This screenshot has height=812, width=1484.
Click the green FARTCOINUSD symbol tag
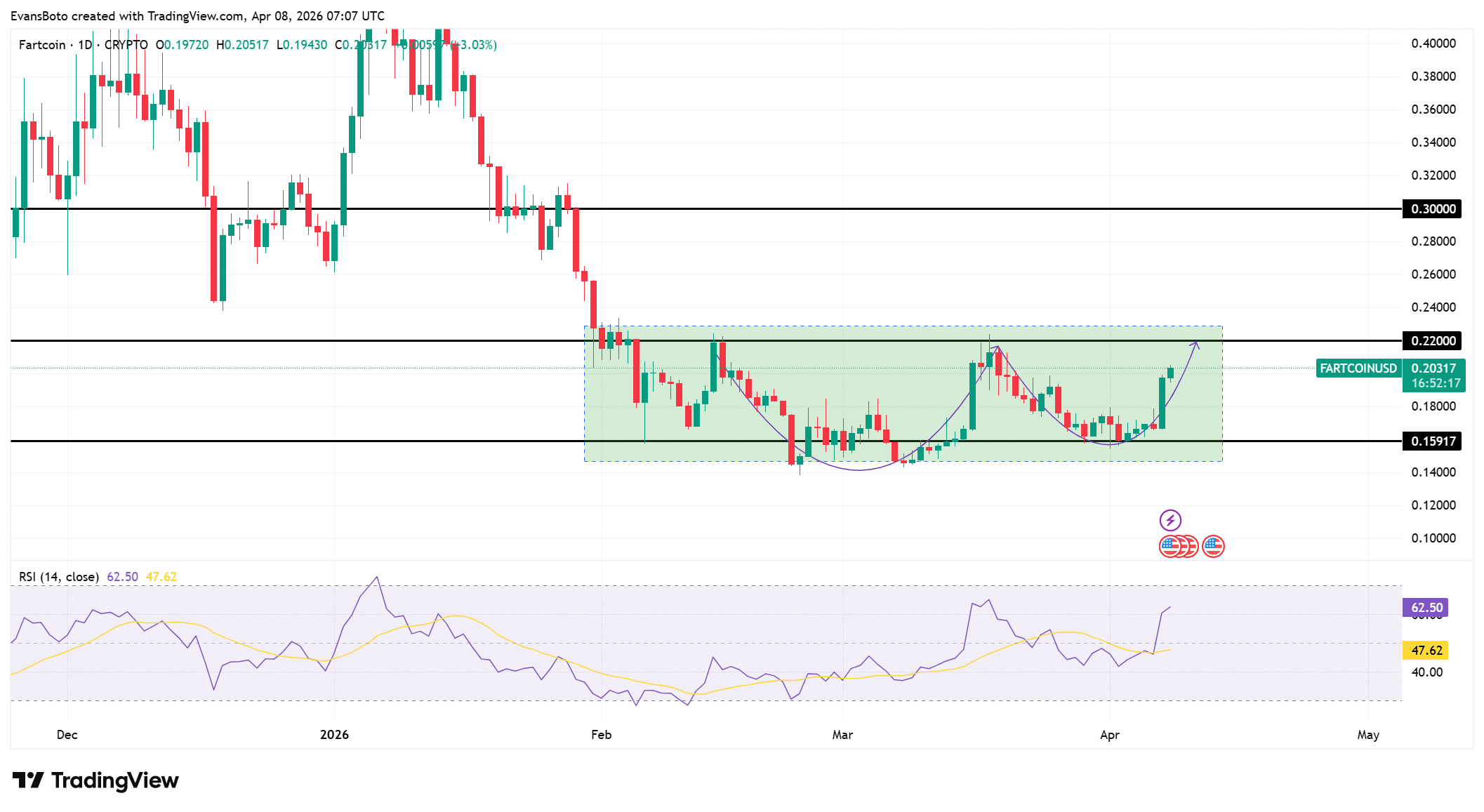(1358, 368)
